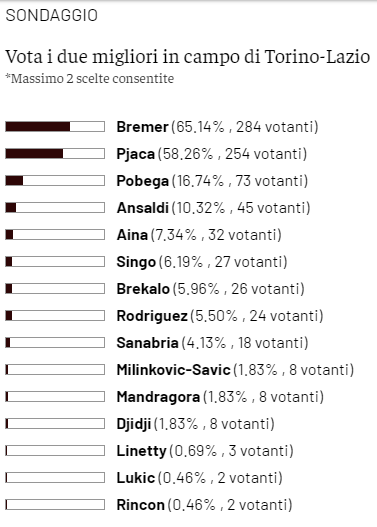Select the Aina poll result label
The image size is (377, 527).
pos(199,235)
